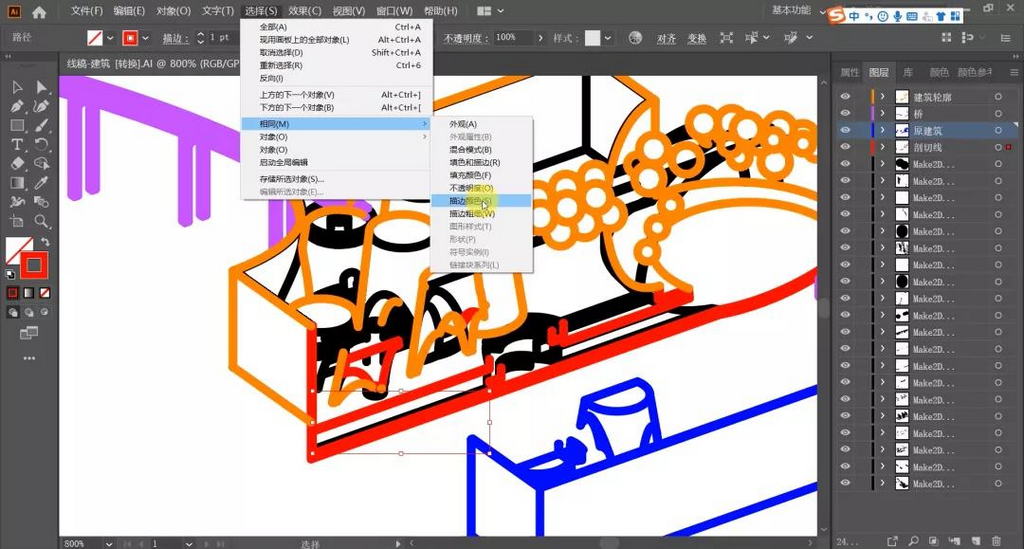Click 反向(I) in the Select menu
The height and width of the screenshot is (549, 1024).
click(x=271, y=78)
